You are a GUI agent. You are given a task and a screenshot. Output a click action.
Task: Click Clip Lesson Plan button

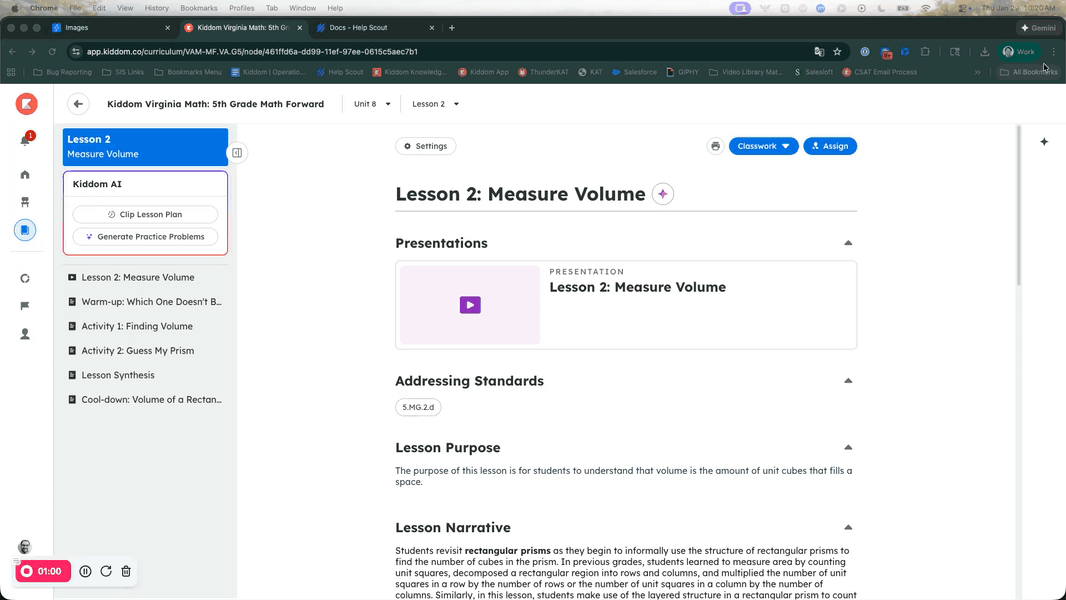coord(145,214)
